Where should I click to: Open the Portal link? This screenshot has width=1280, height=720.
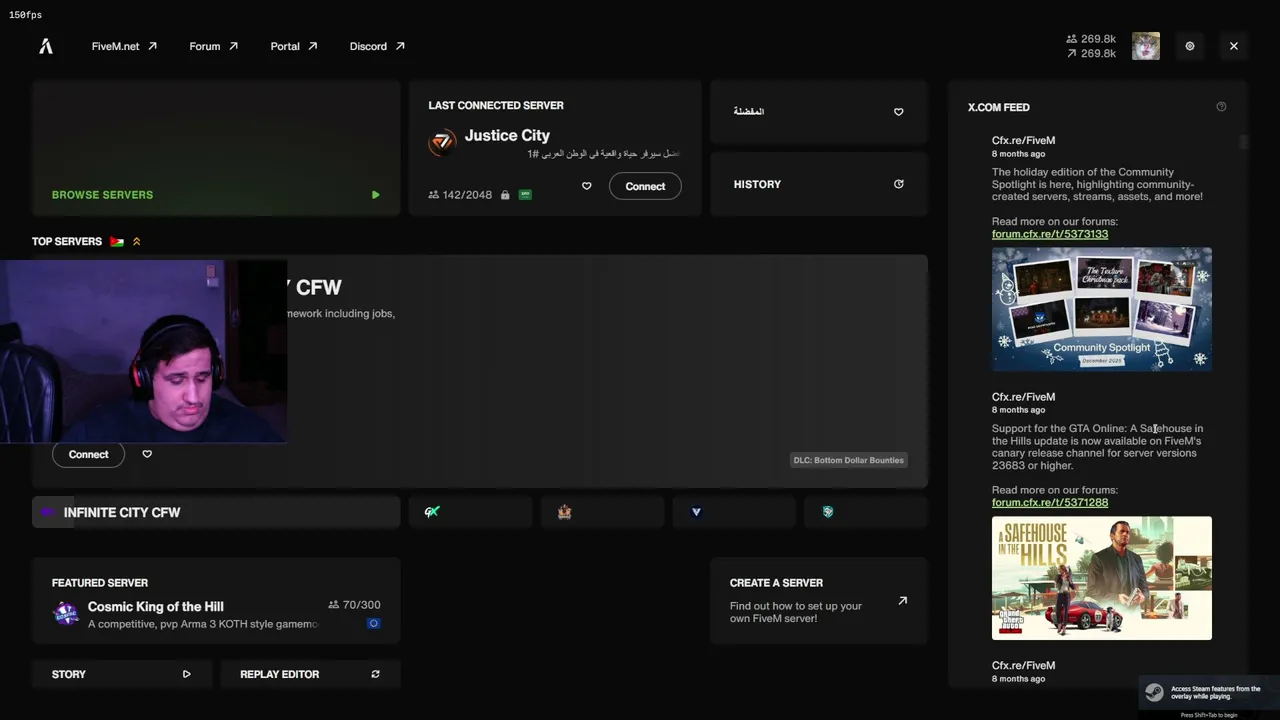[294, 46]
